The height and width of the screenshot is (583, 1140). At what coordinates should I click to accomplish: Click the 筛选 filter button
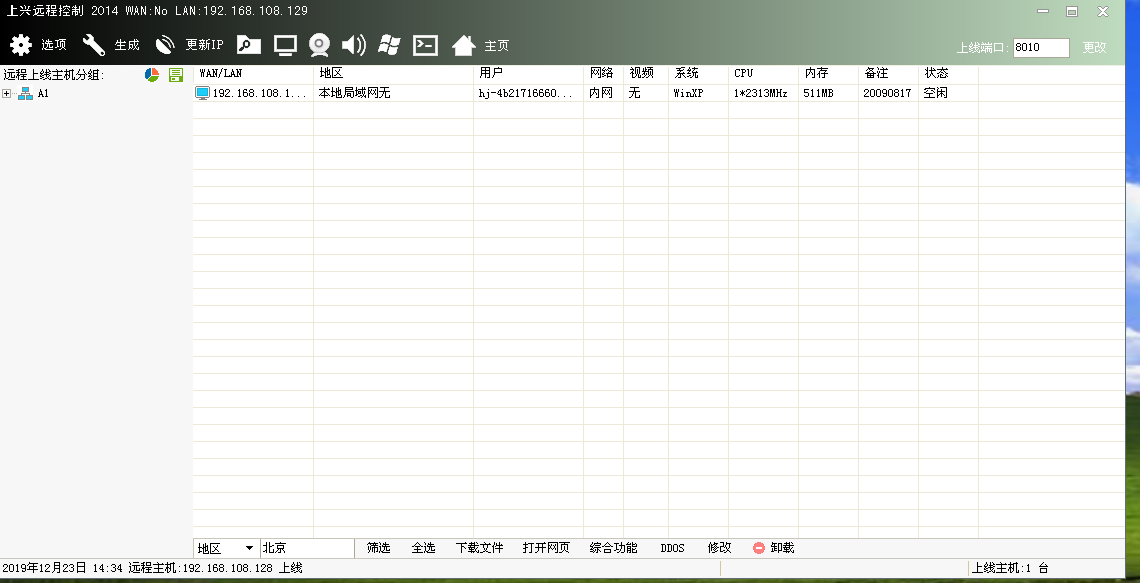coord(379,548)
